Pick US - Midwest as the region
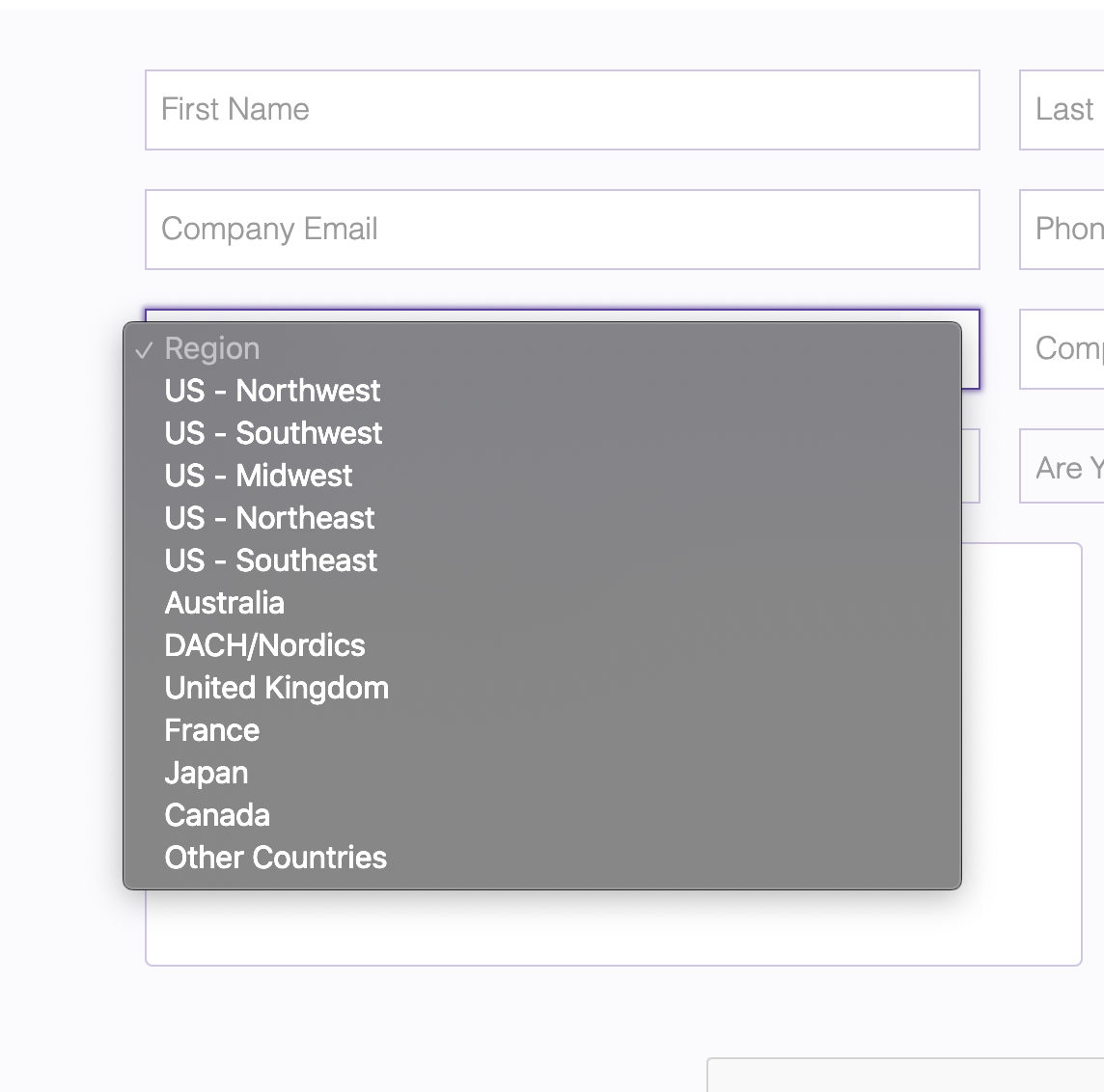Viewport: 1104px width, 1092px height. click(259, 476)
